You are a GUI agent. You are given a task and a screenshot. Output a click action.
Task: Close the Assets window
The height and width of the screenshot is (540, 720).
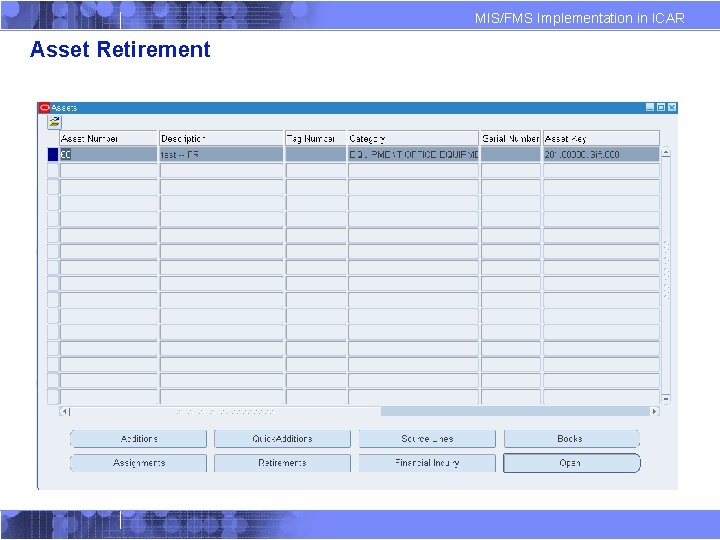(672, 107)
